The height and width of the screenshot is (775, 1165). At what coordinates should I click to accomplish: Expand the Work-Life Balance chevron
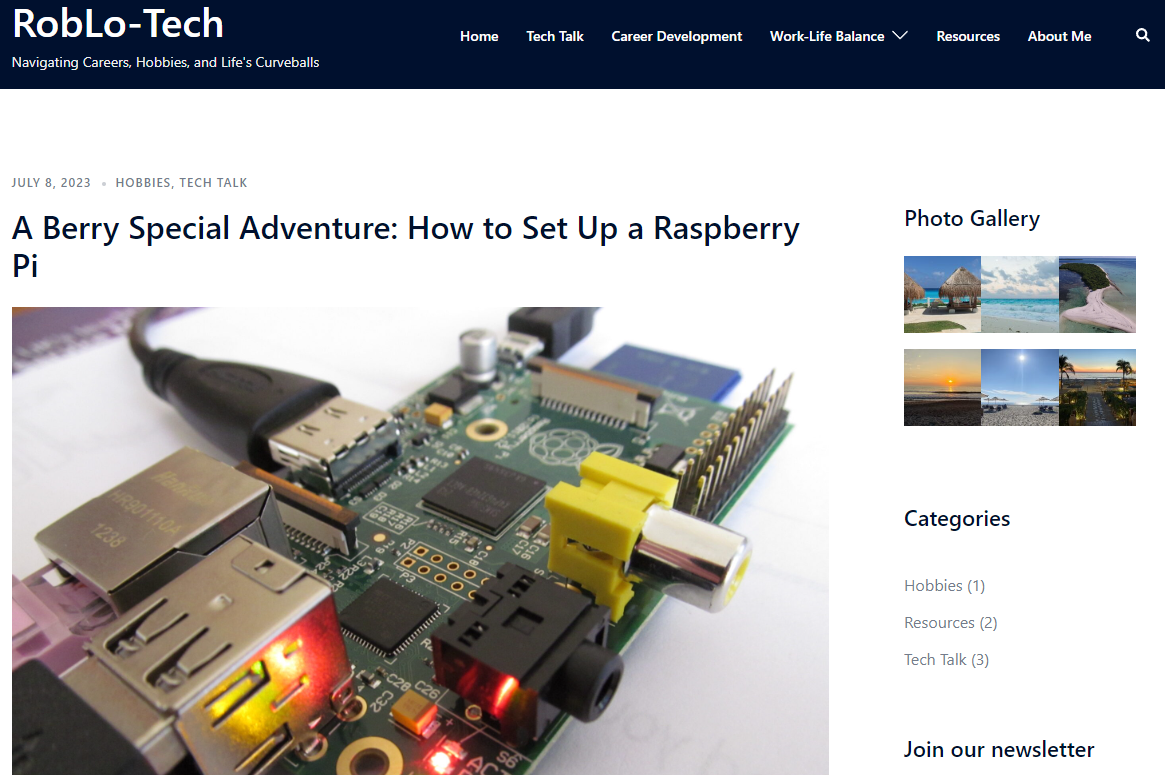tap(900, 36)
